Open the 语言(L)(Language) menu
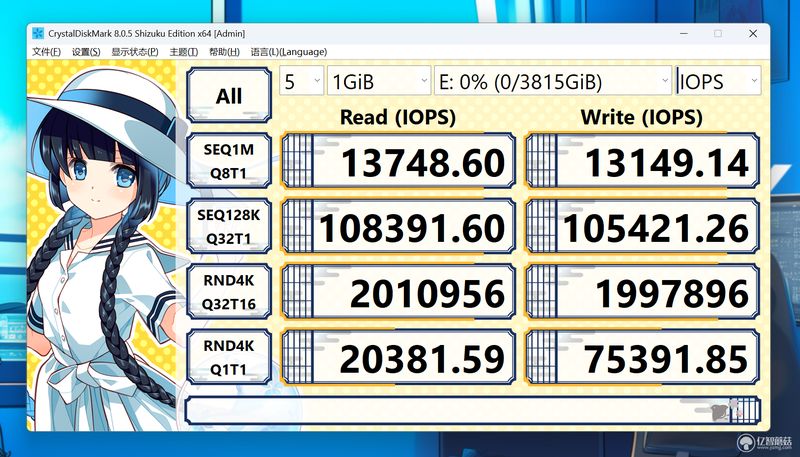 pyautogui.click(x=289, y=52)
